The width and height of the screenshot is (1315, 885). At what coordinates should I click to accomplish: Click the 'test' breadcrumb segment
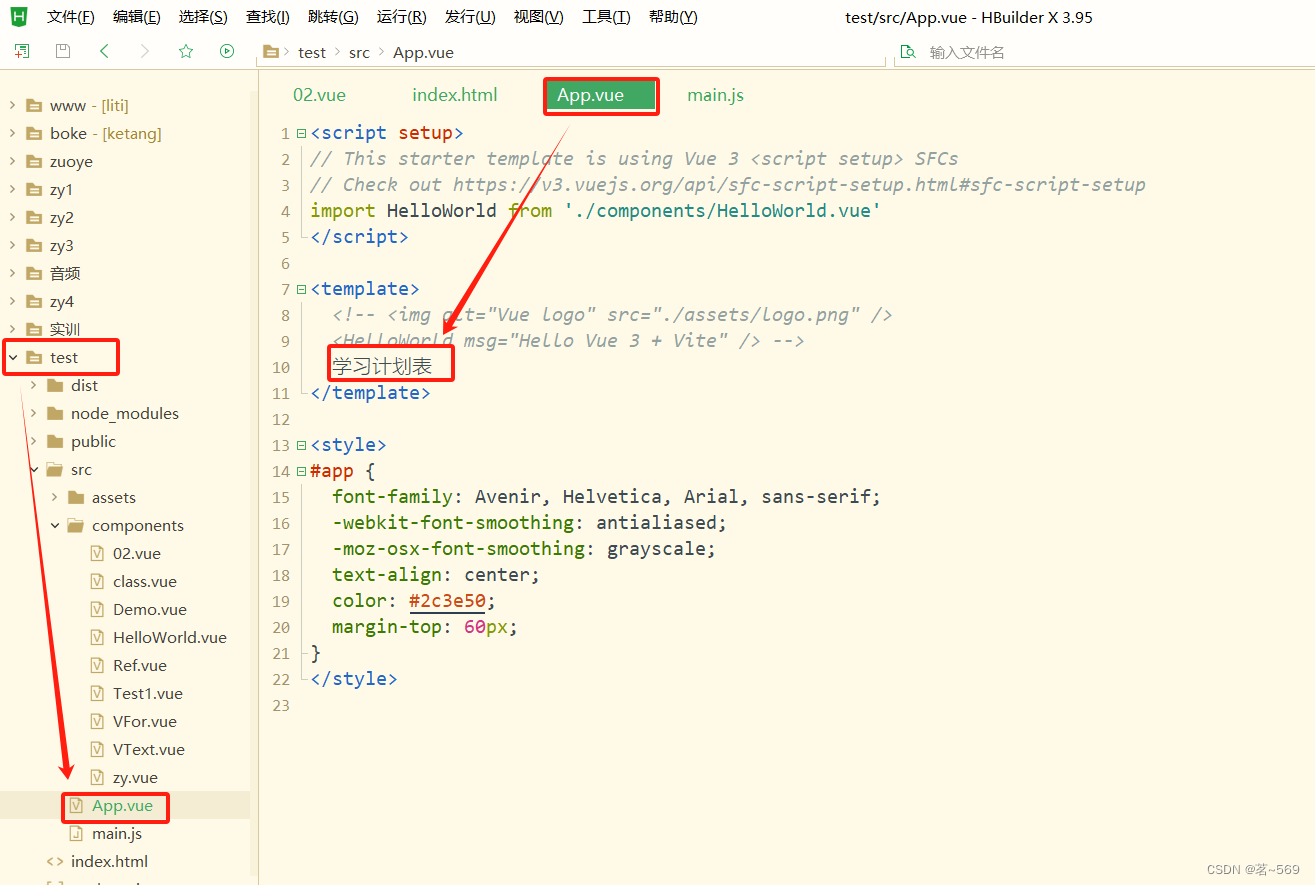click(x=312, y=52)
